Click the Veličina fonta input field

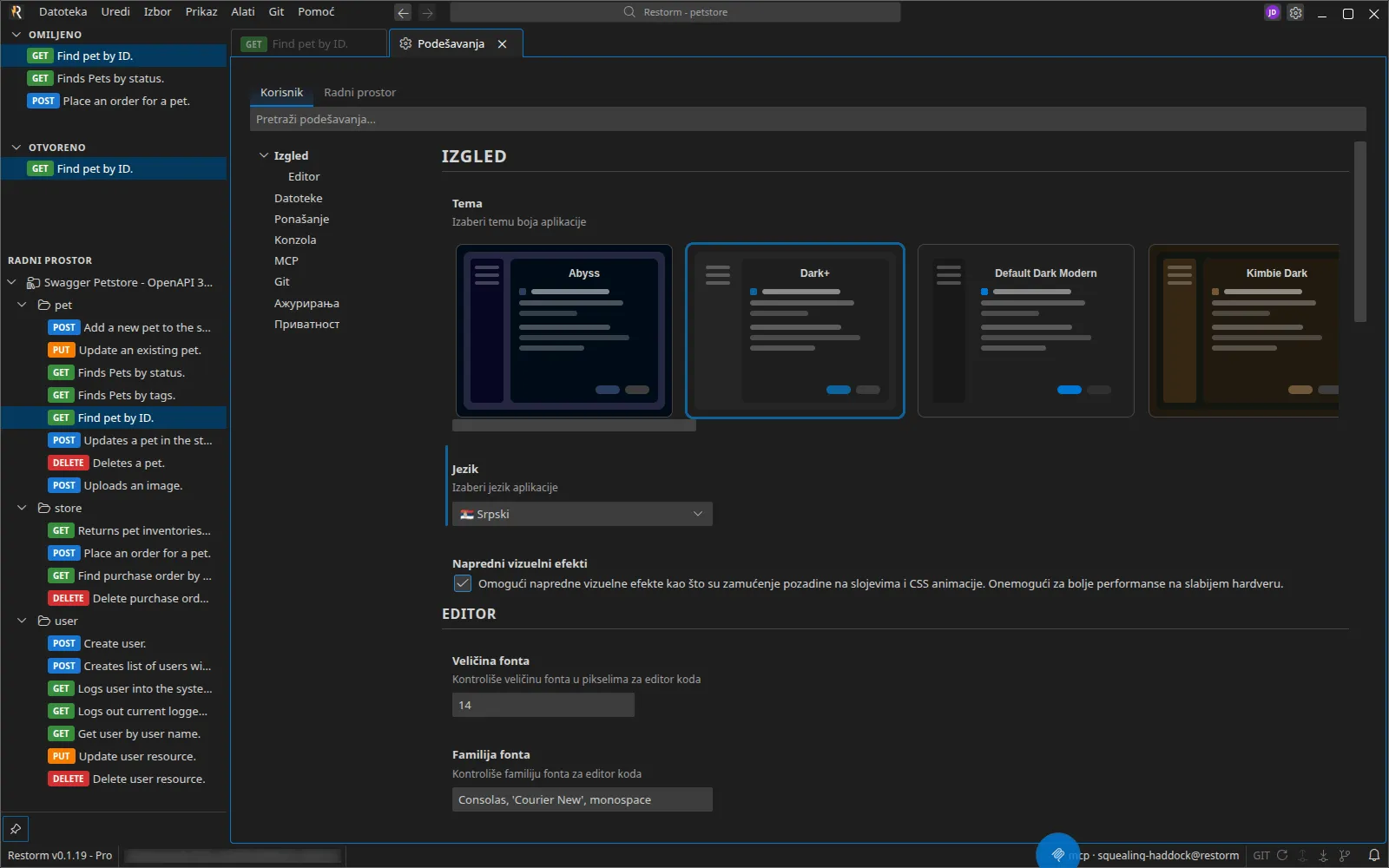click(x=543, y=705)
